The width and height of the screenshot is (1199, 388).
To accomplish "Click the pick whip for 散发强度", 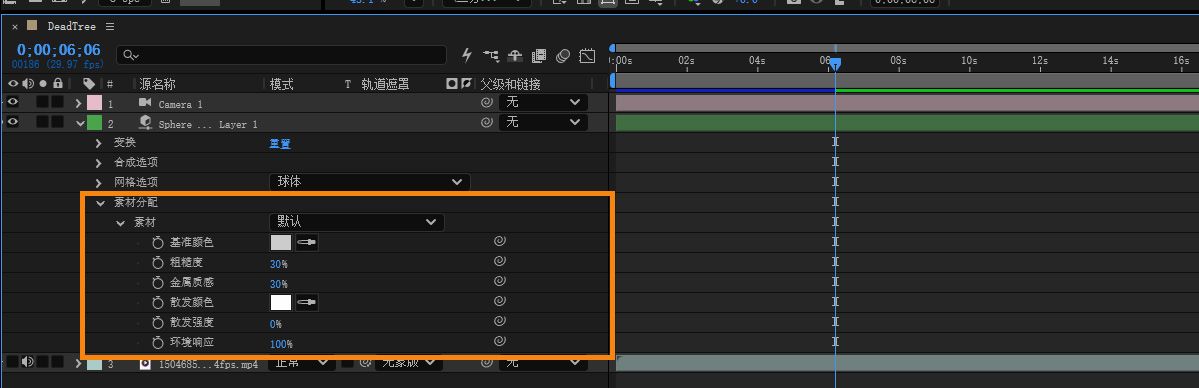I will [499, 321].
